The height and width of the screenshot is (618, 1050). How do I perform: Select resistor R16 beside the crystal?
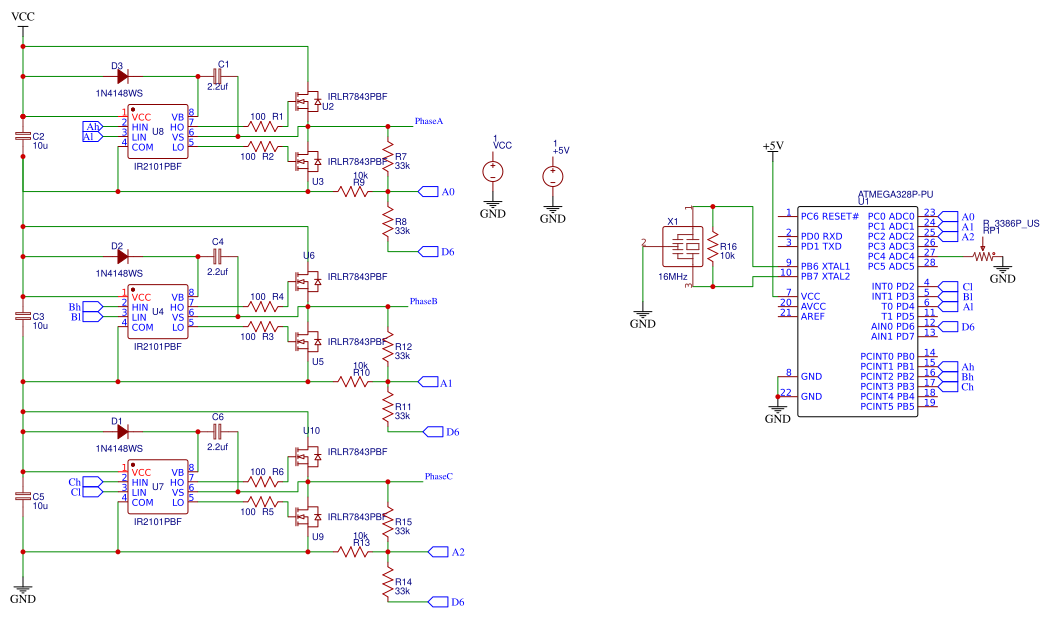tap(713, 246)
